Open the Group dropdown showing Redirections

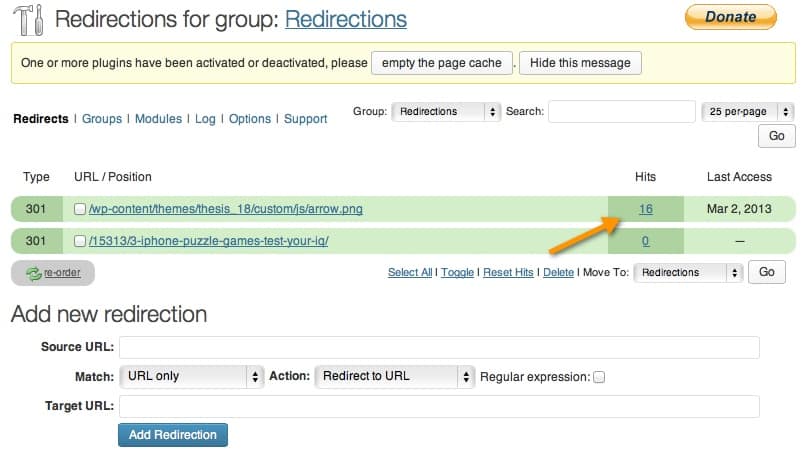(446, 111)
